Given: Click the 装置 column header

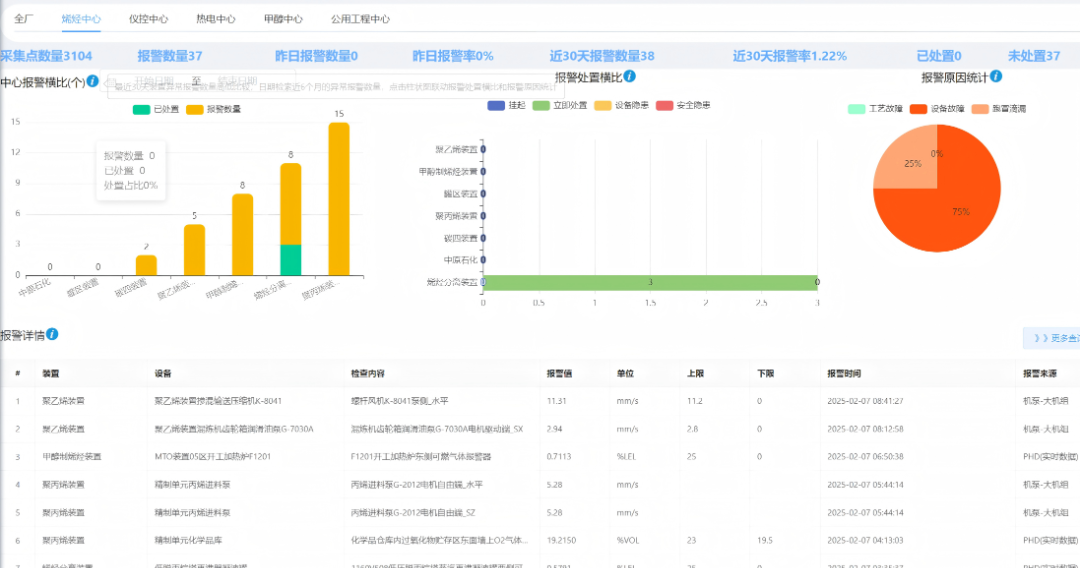Looking at the screenshot, I should [x=51, y=374].
